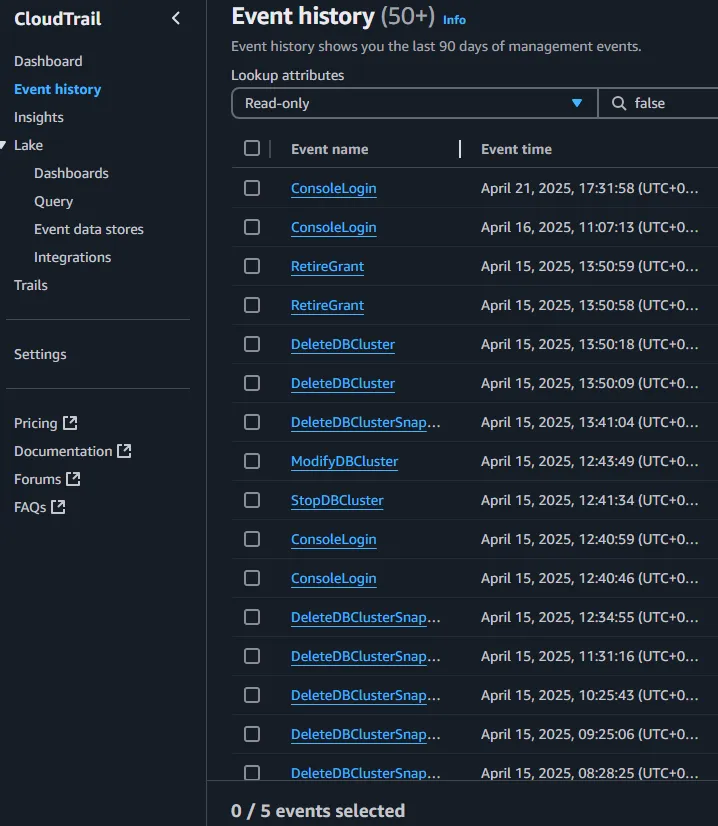
Task: Go to Dashboard in the sidebar
Action: pos(48,61)
